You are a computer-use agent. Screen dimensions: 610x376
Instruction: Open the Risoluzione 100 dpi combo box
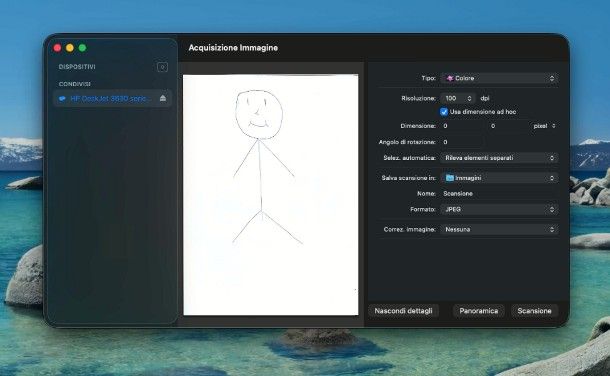click(x=458, y=98)
